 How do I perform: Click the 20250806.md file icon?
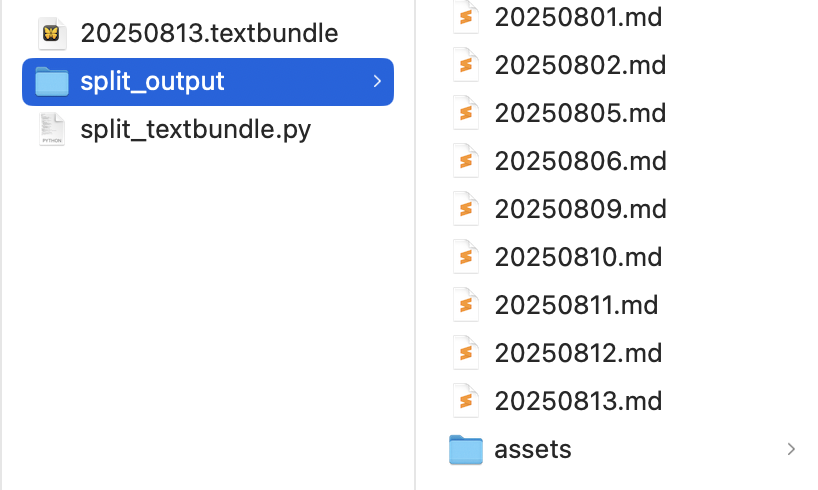(466, 161)
